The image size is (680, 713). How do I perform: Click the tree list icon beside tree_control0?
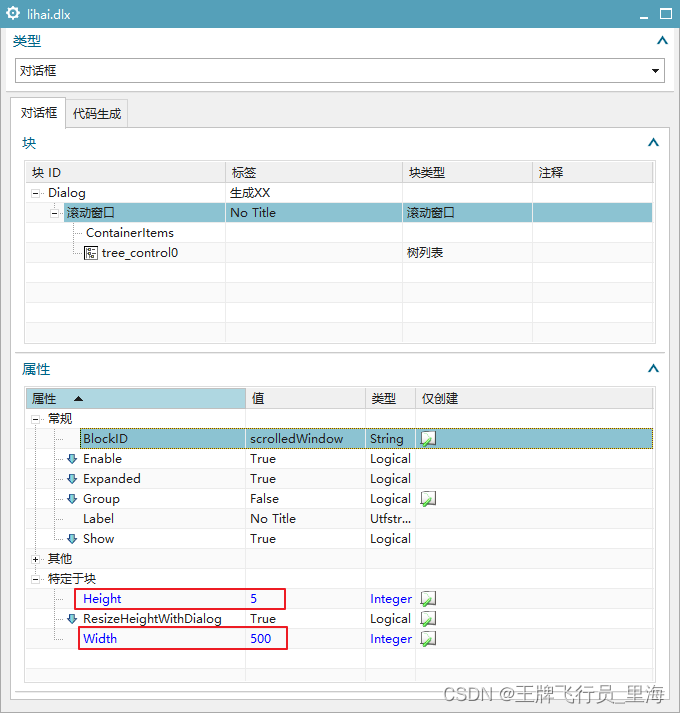[91, 253]
